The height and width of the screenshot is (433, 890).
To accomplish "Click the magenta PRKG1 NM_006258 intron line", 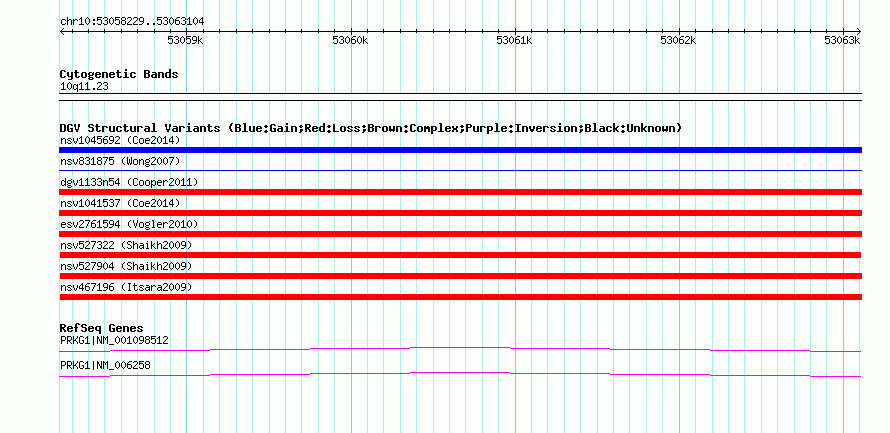I will click(460, 373).
